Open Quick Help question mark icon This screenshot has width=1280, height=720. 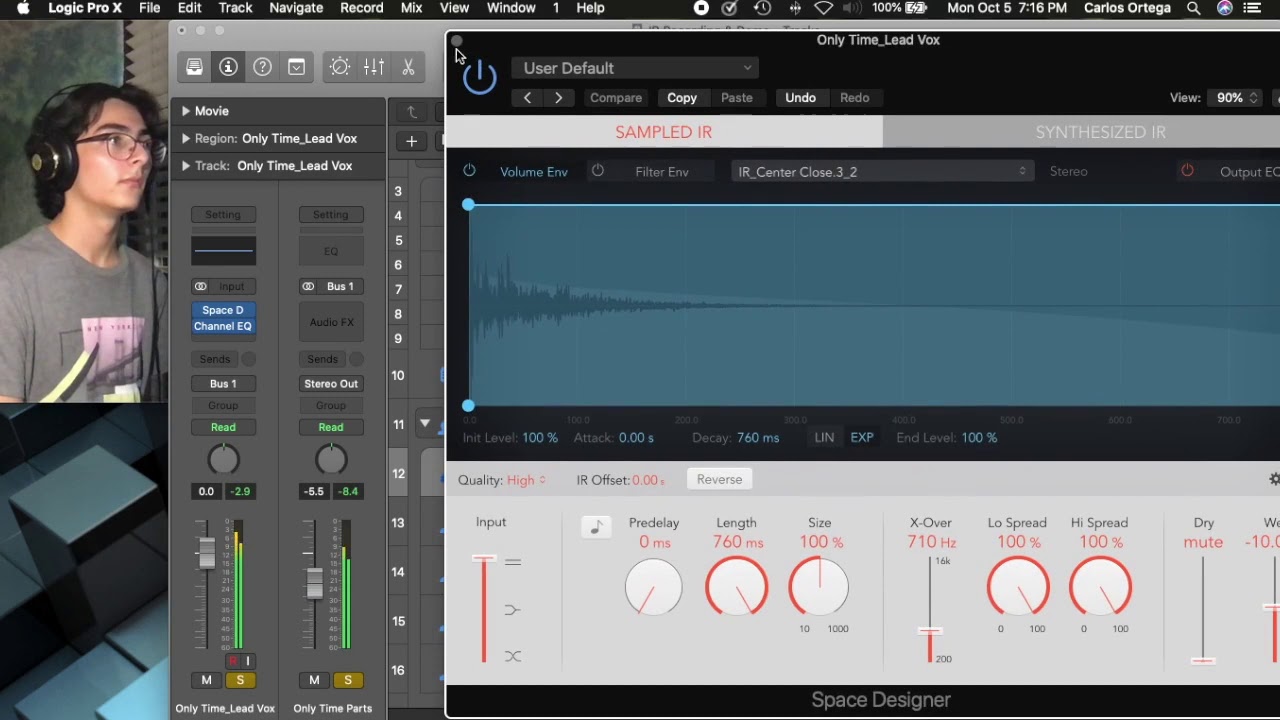click(x=262, y=67)
